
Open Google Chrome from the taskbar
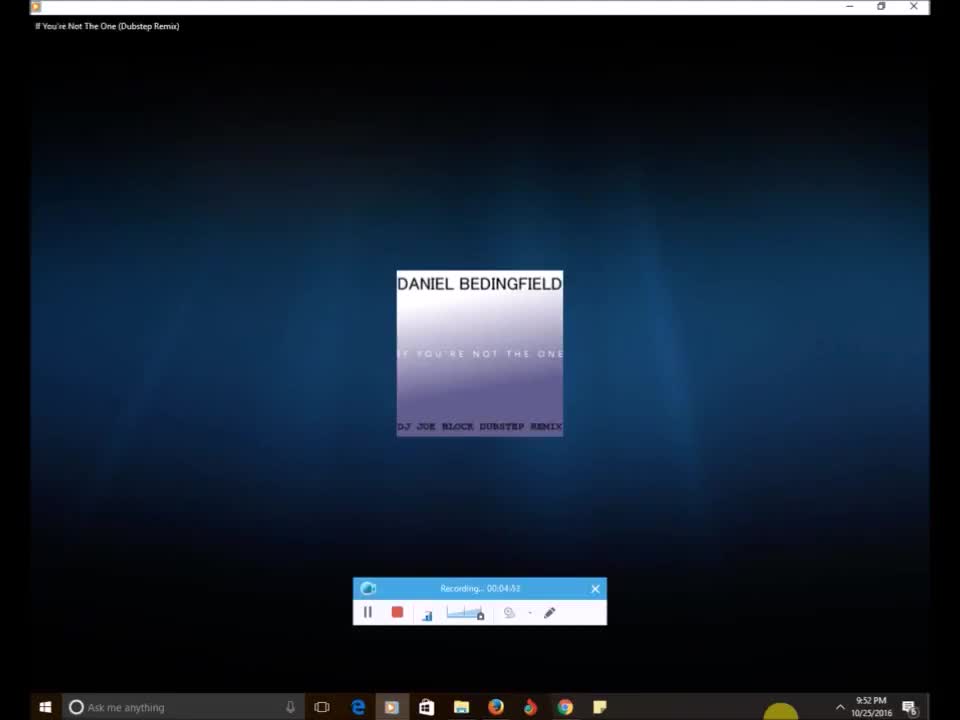point(564,707)
